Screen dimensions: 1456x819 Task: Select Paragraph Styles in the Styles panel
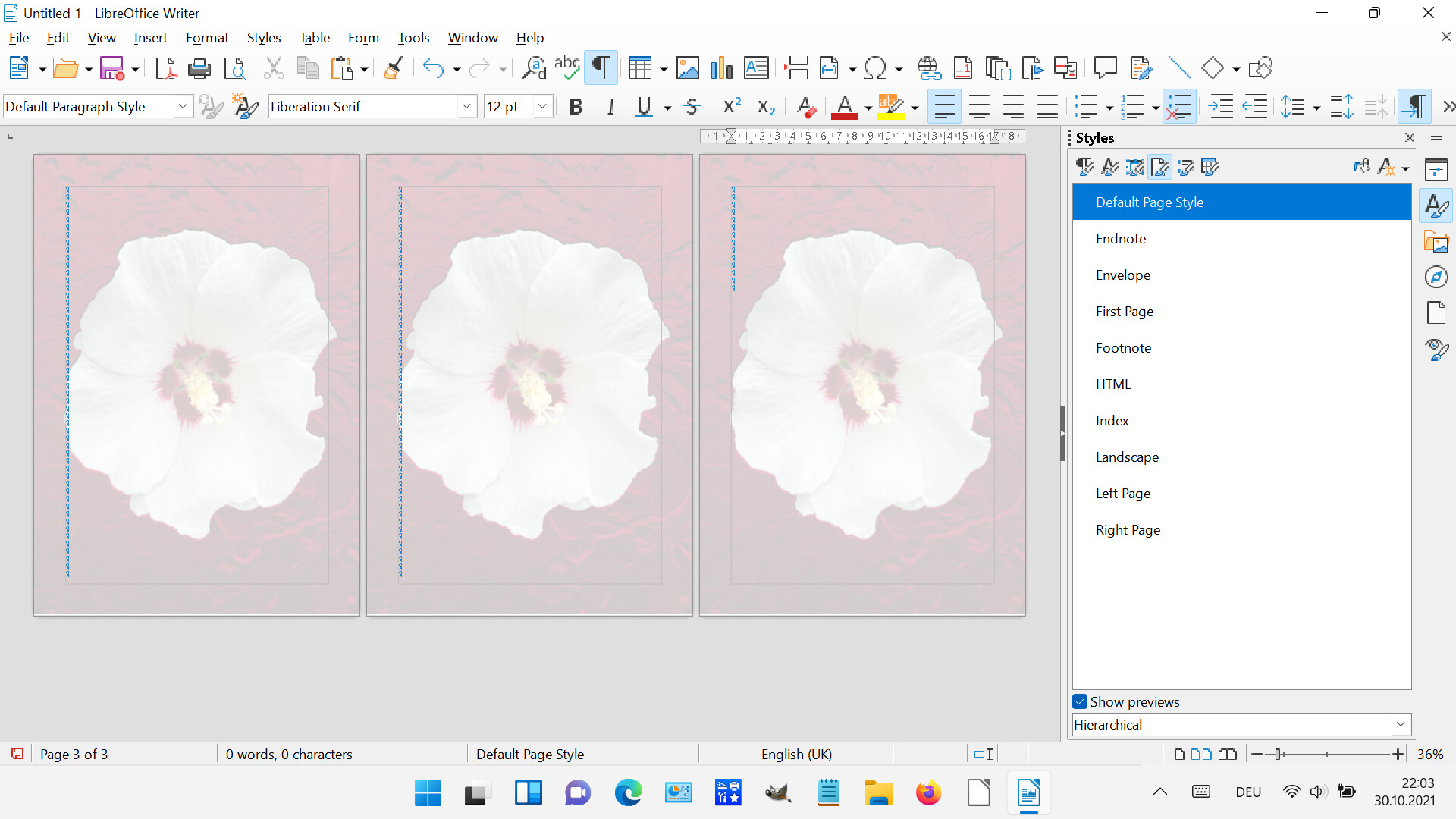coord(1084,167)
